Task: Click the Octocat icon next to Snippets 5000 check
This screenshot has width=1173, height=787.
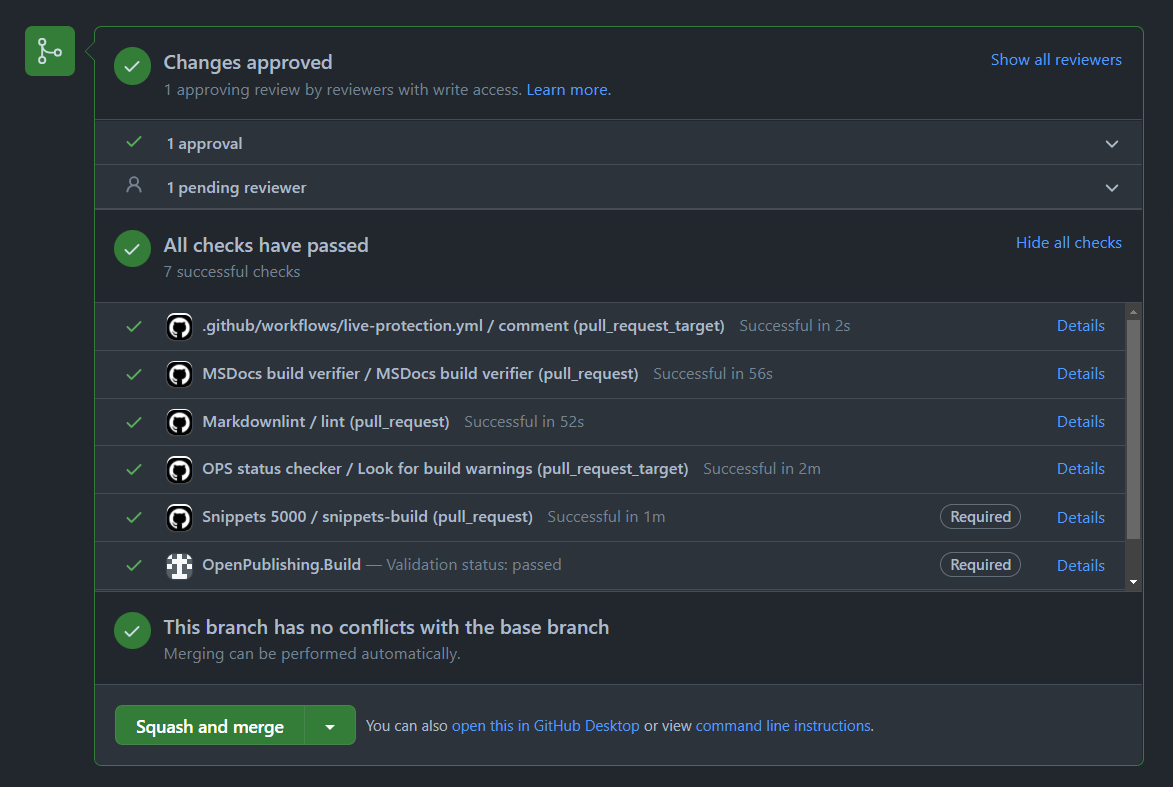Action: click(x=179, y=517)
